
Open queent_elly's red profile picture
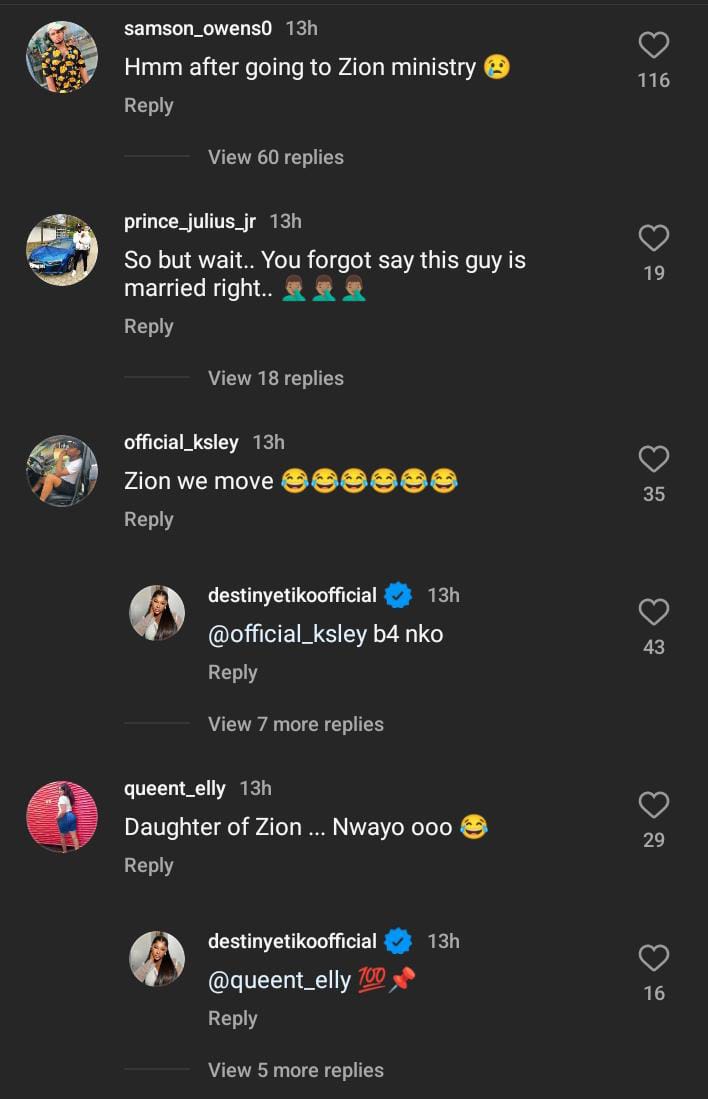[x=62, y=817]
